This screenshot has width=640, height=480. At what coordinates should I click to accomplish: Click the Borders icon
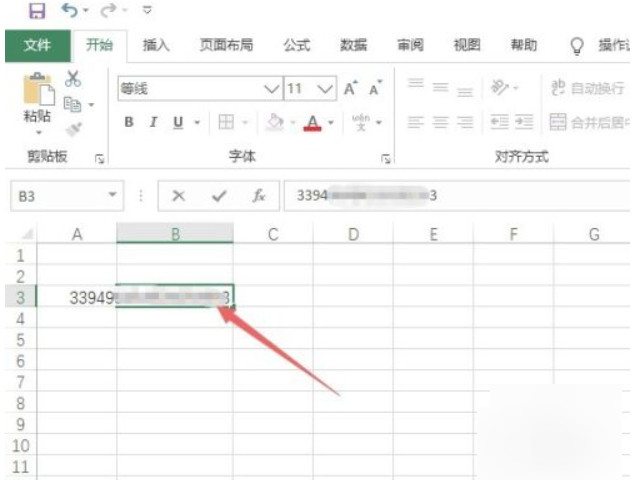(226, 122)
